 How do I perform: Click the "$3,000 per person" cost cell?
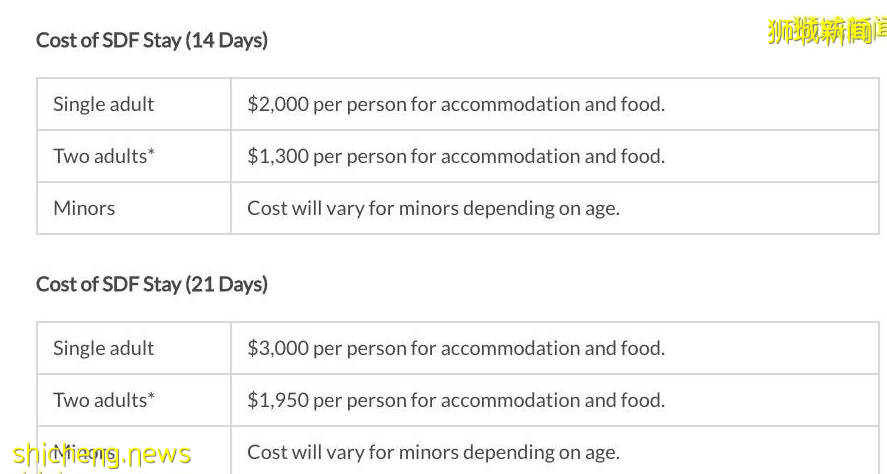(455, 348)
